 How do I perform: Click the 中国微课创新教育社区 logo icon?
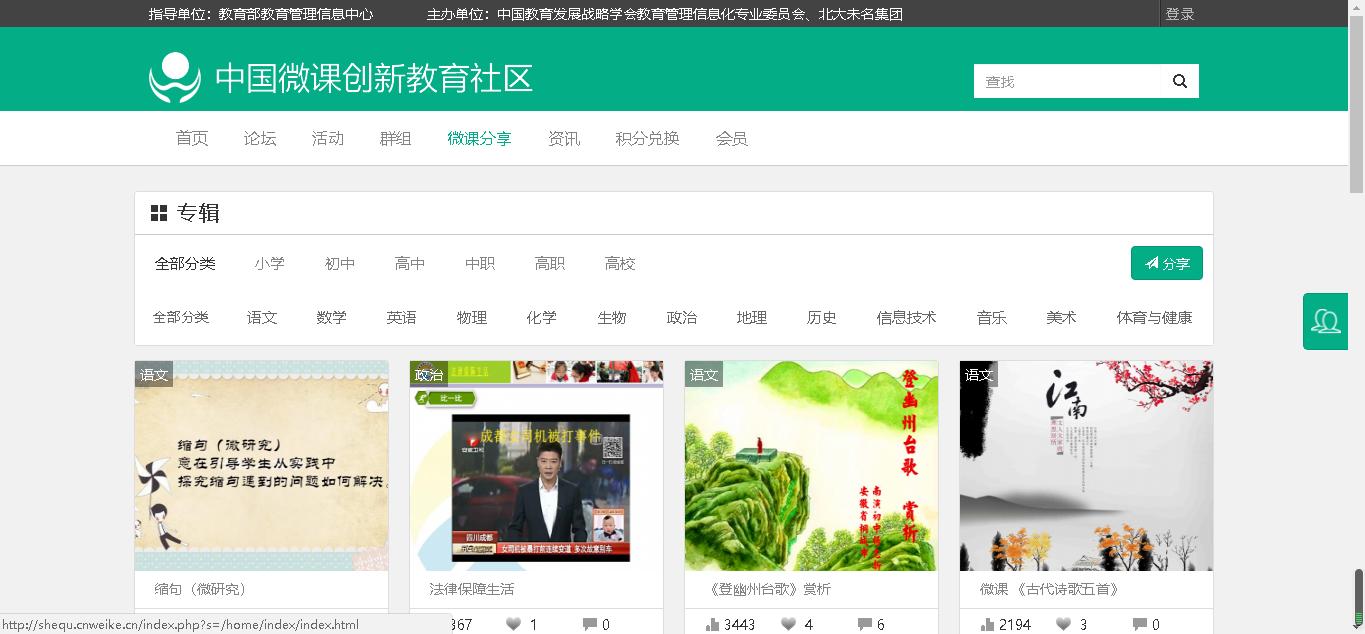(x=172, y=80)
